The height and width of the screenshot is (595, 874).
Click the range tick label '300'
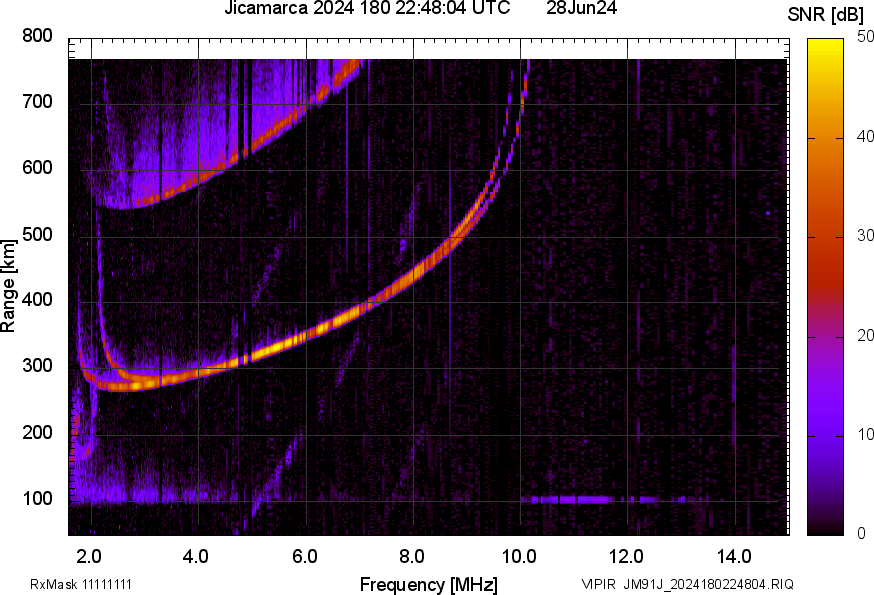37,366
